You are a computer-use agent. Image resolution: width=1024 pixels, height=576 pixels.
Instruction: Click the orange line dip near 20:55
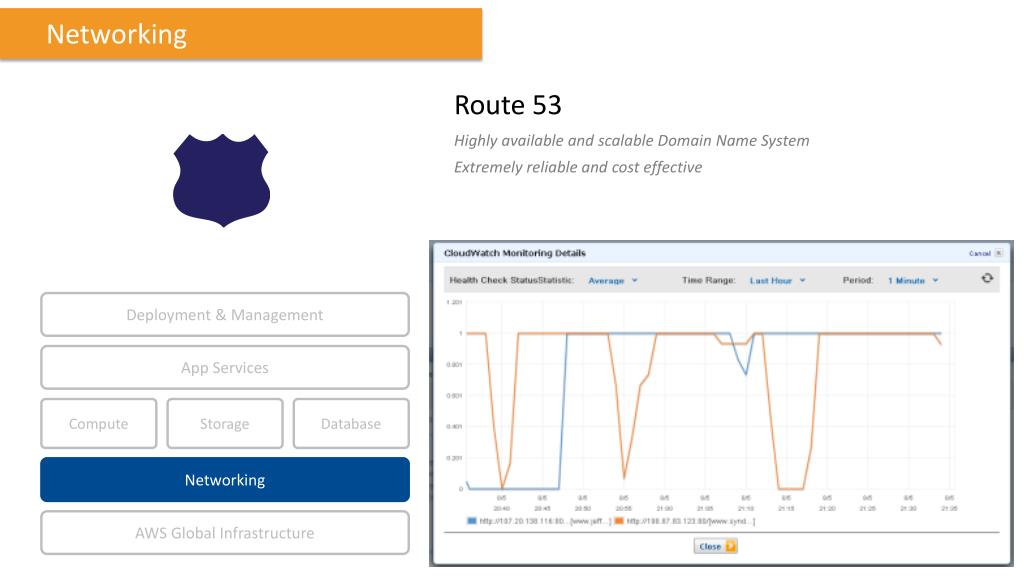pos(624,475)
